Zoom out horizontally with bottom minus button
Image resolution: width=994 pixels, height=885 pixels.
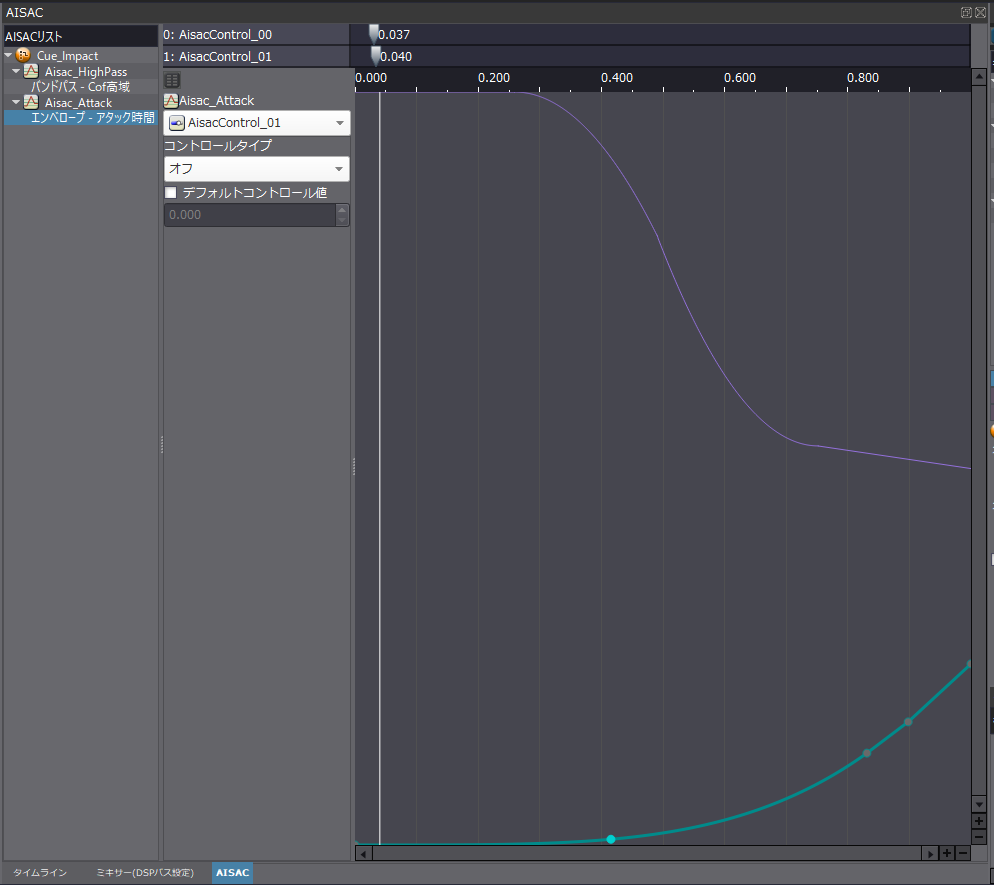tap(962, 853)
